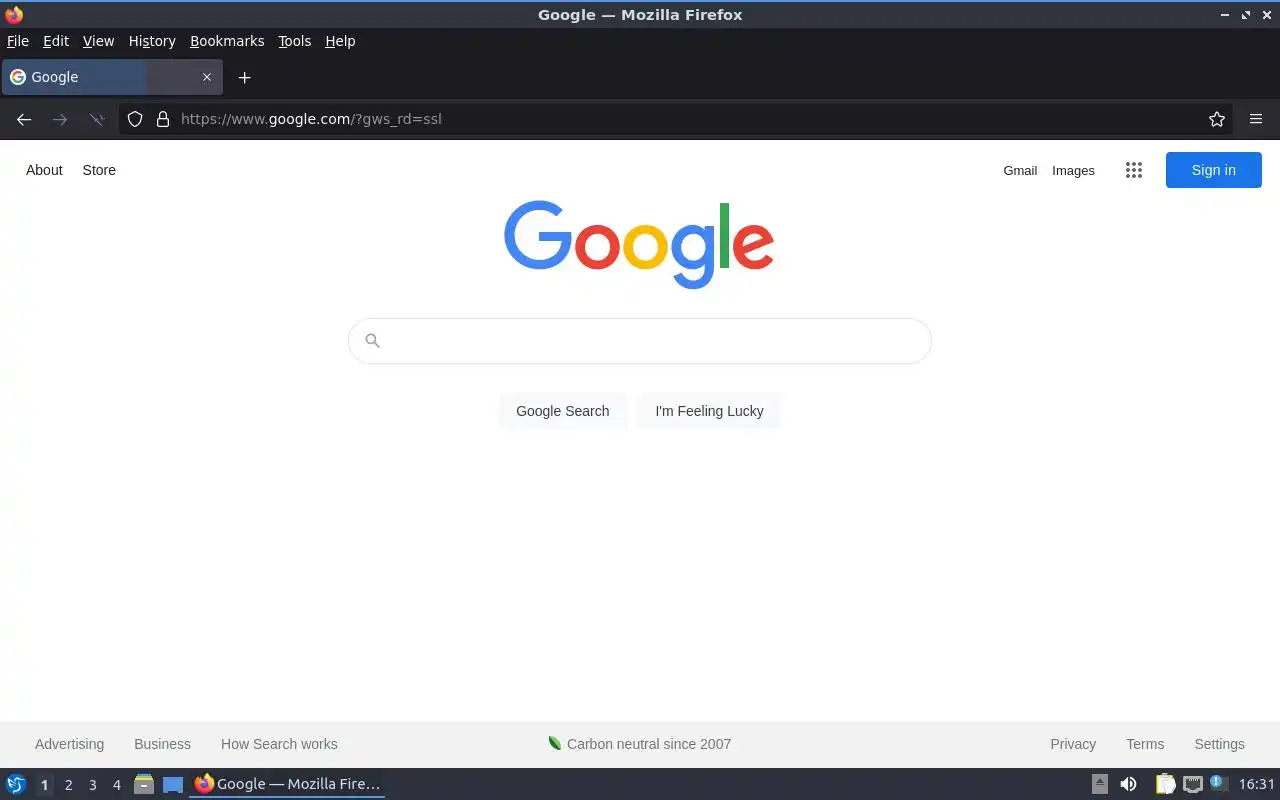Click the Google — Mozilla Firefox taskbar entry
This screenshot has height=800, width=1280.
(287, 784)
